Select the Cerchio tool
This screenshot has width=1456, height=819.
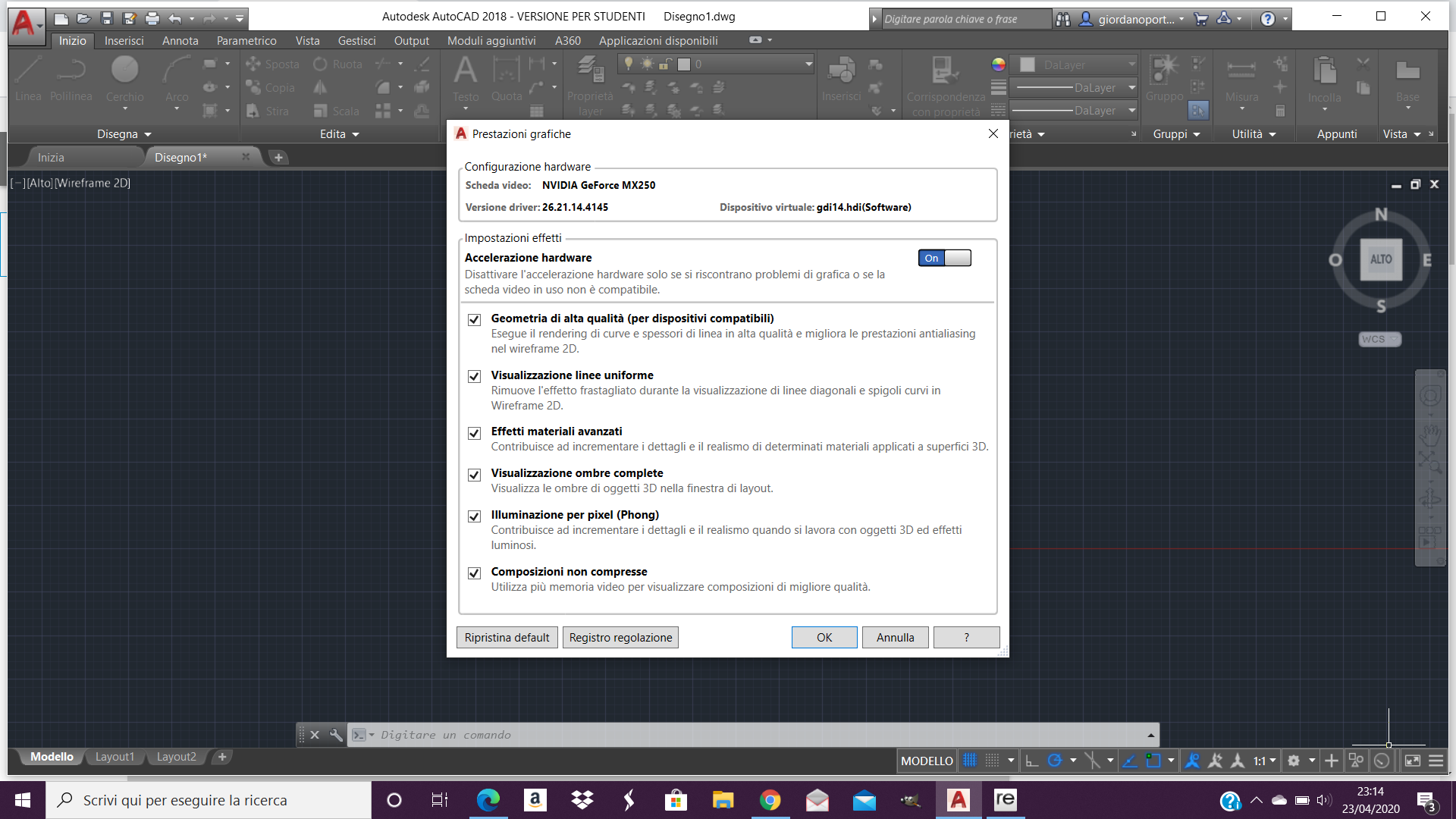coord(124,78)
